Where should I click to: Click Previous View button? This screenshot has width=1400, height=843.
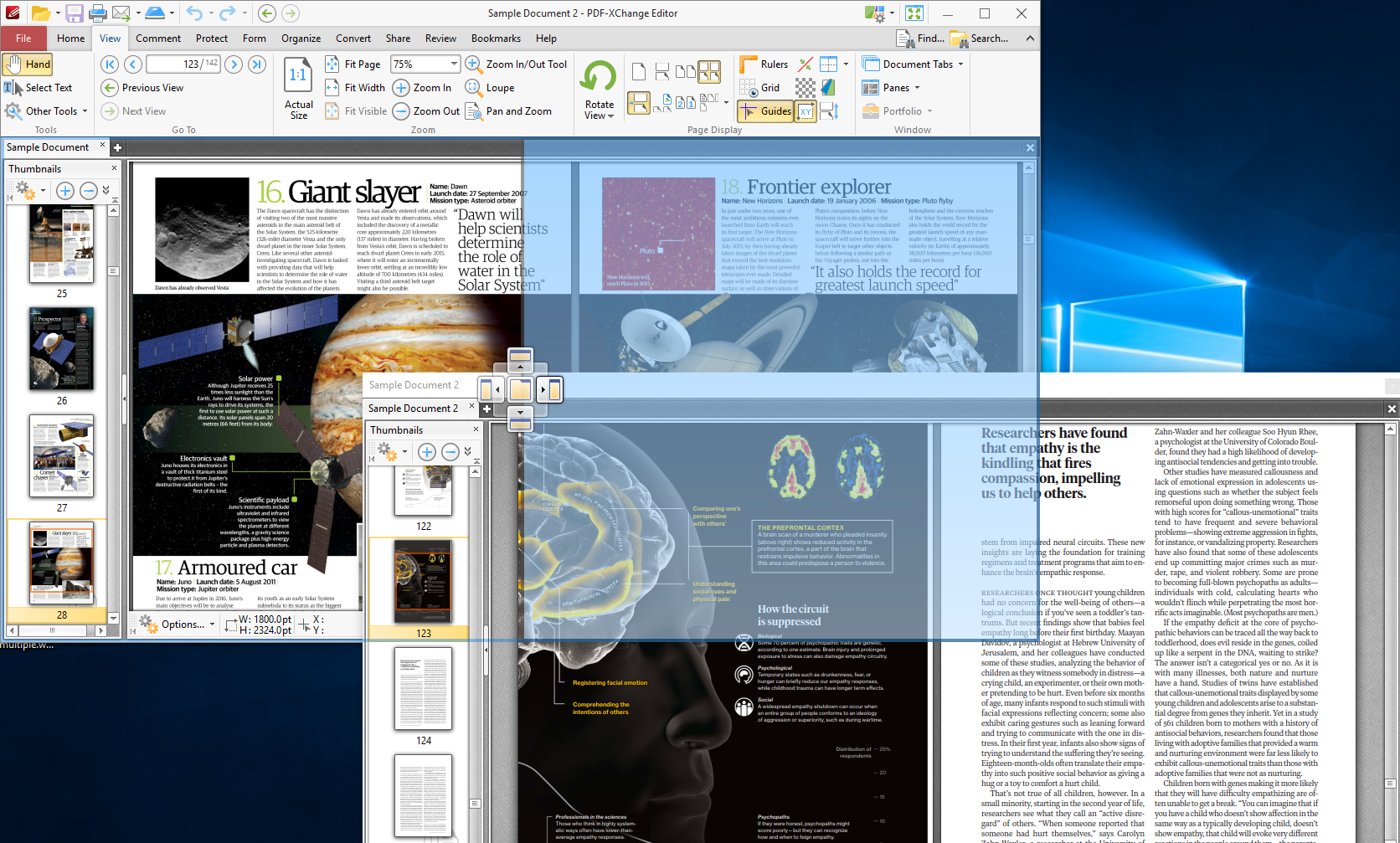[x=143, y=87]
